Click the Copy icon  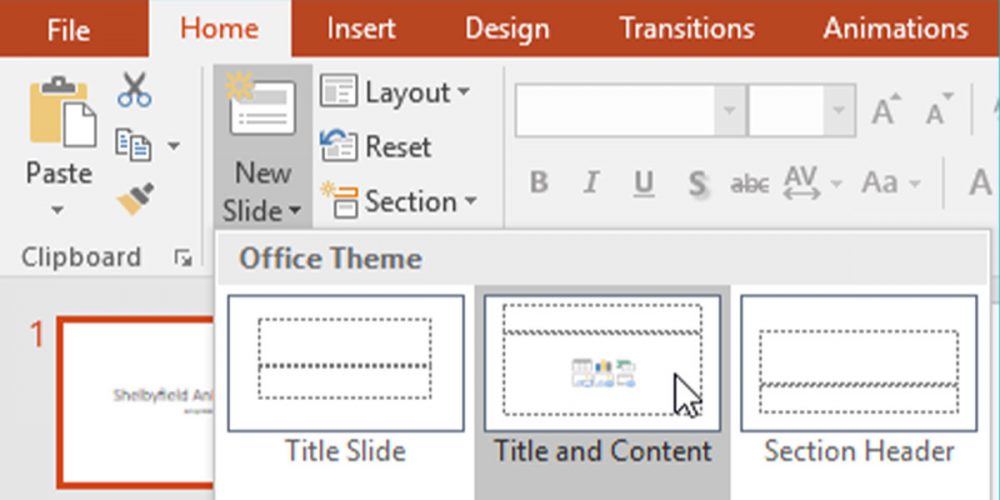133,145
